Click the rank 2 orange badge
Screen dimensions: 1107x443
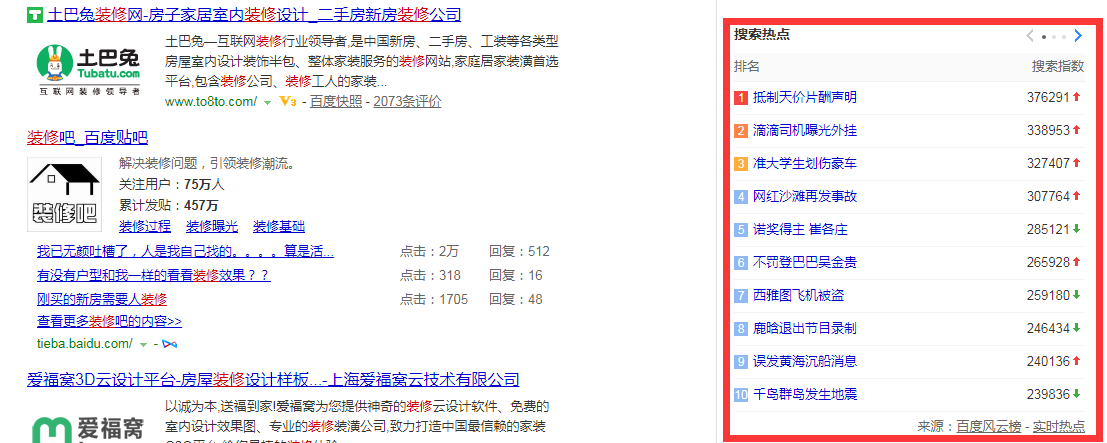coord(741,131)
